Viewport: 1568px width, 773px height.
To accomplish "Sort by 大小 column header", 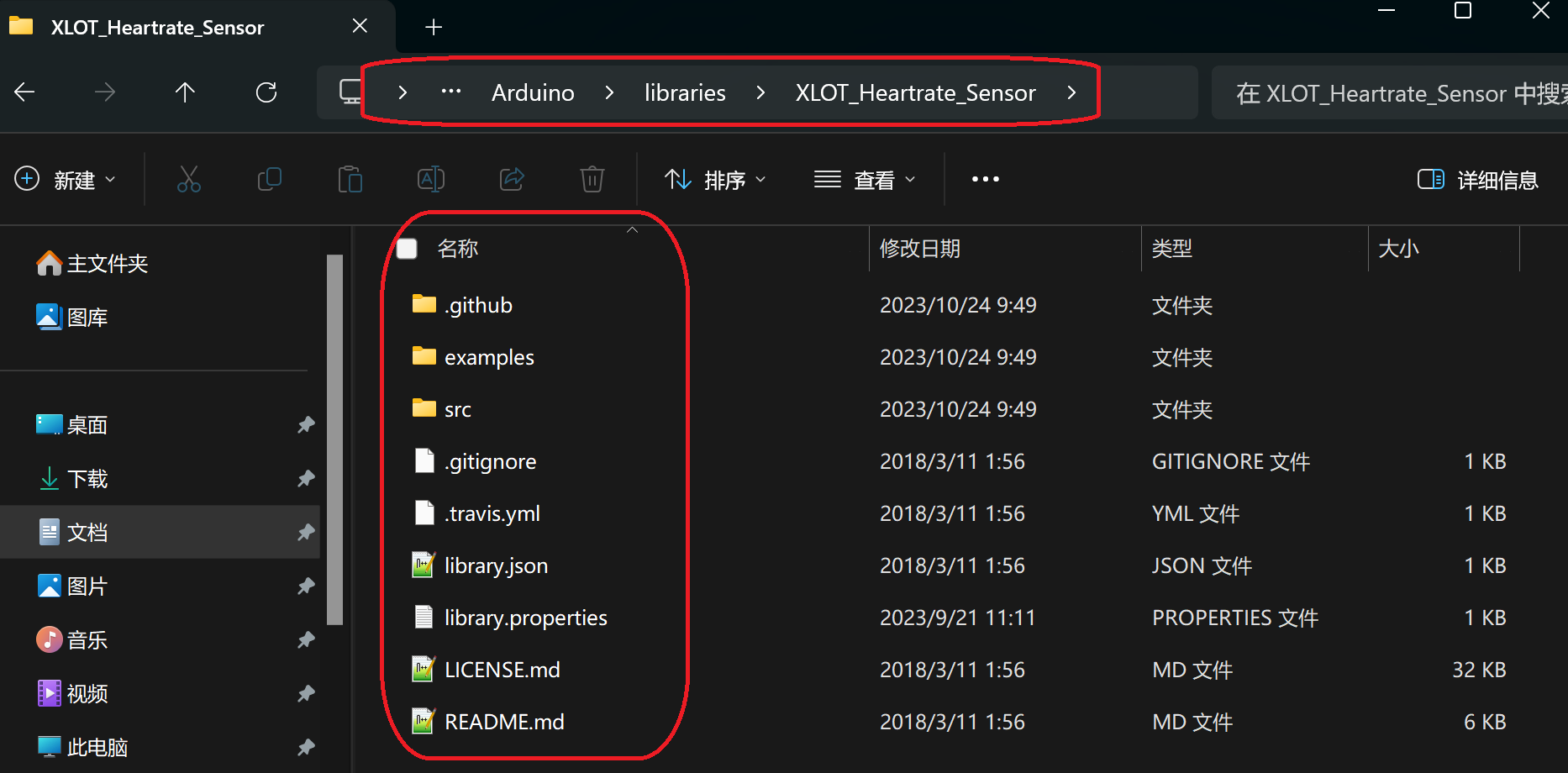I will (1444, 249).
